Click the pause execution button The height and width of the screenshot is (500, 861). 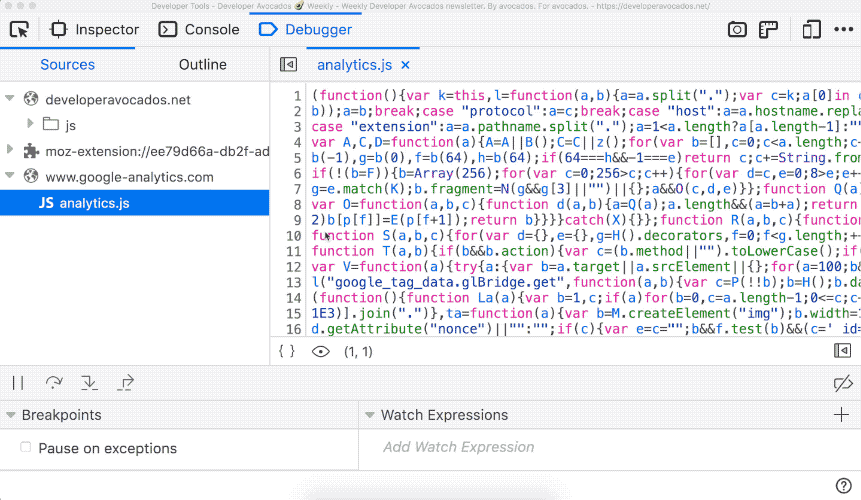coord(18,383)
